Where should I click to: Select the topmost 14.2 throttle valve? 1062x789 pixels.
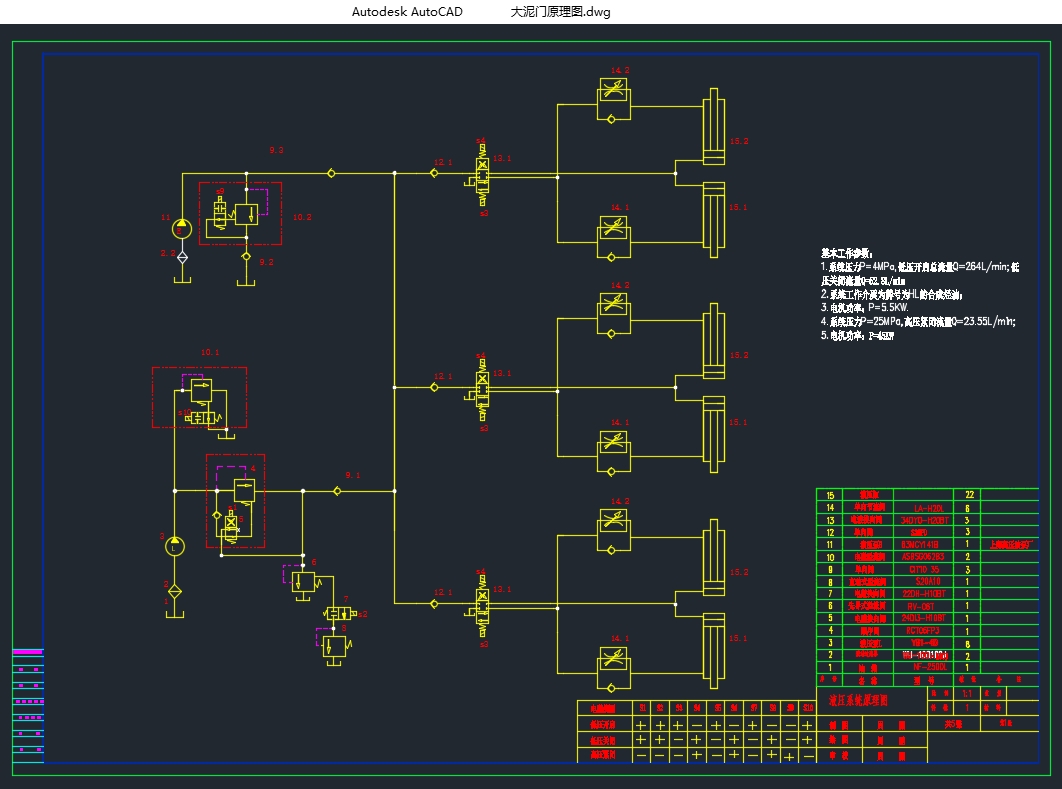(x=612, y=92)
